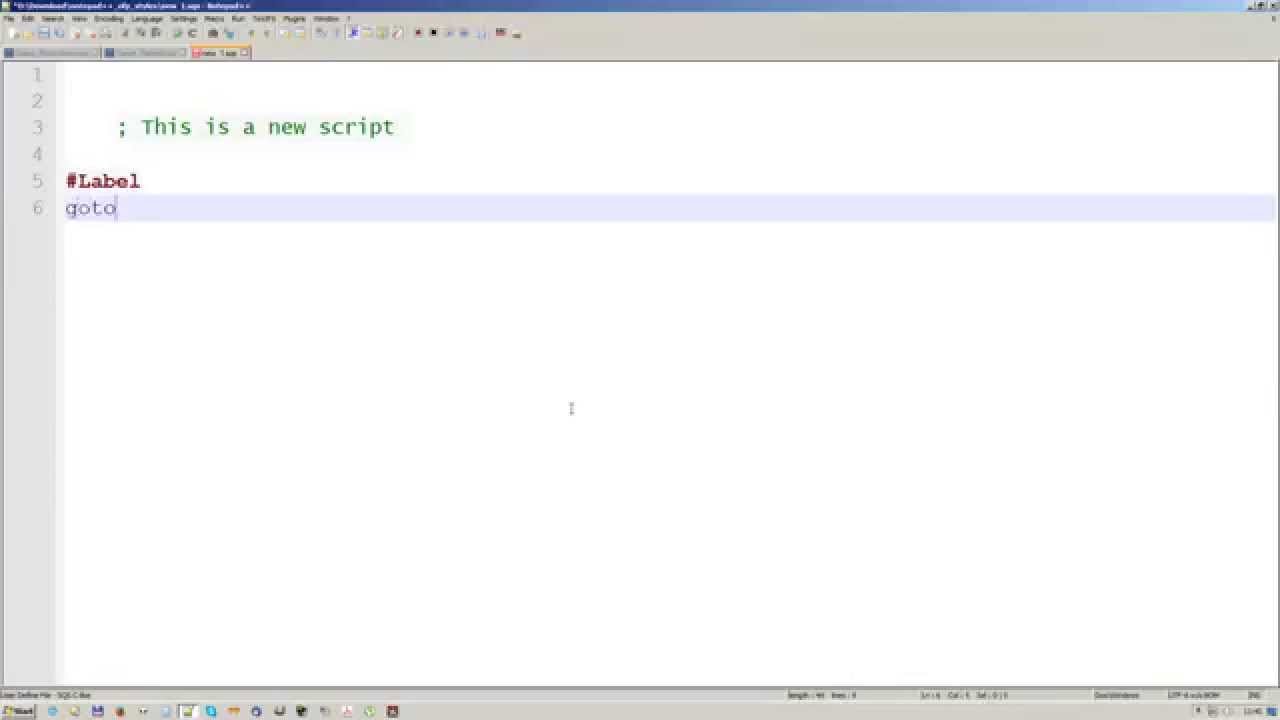Click the Replace toolbar icon
The width and height of the screenshot is (1280, 720).
(229, 33)
